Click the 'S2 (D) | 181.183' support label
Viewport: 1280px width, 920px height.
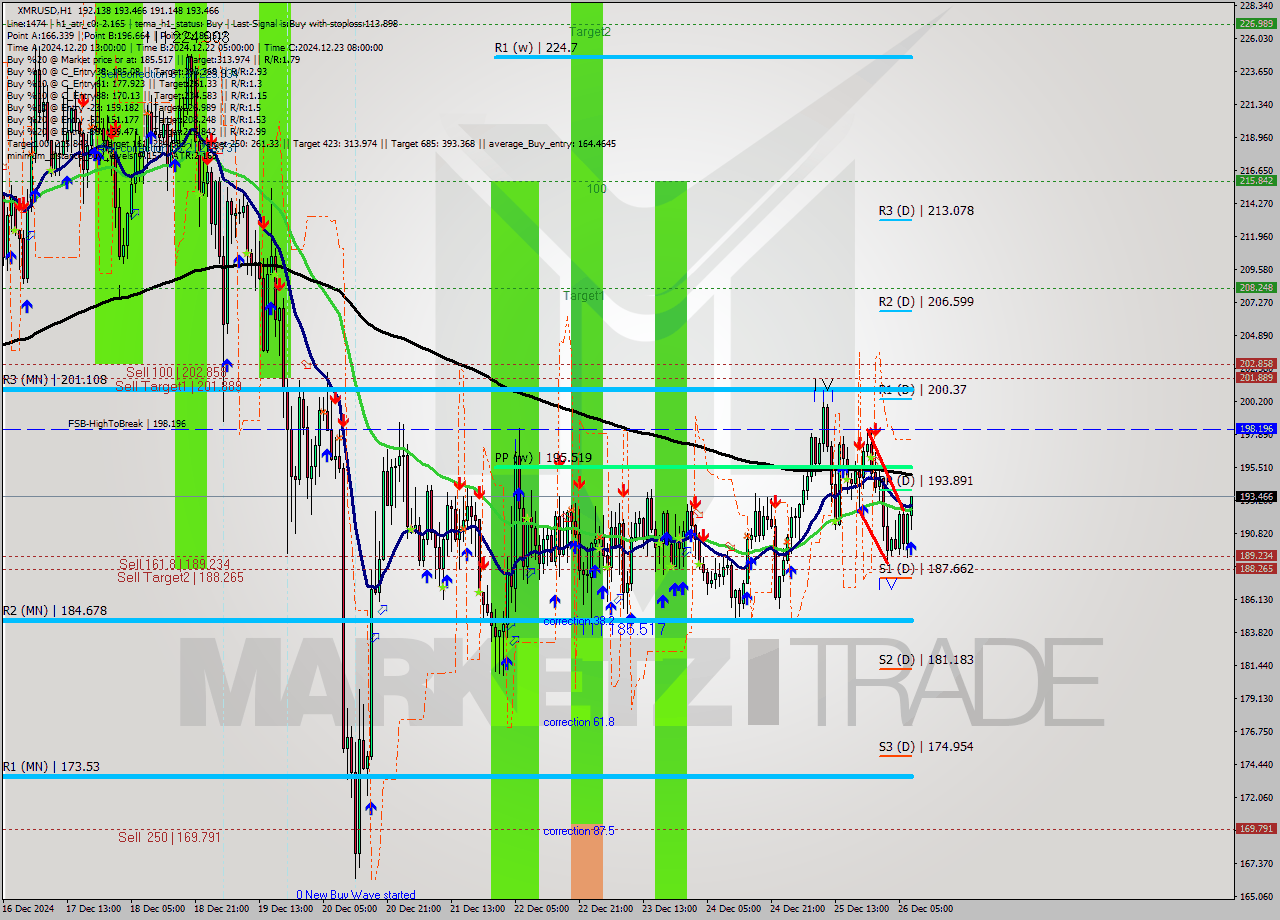point(926,660)
